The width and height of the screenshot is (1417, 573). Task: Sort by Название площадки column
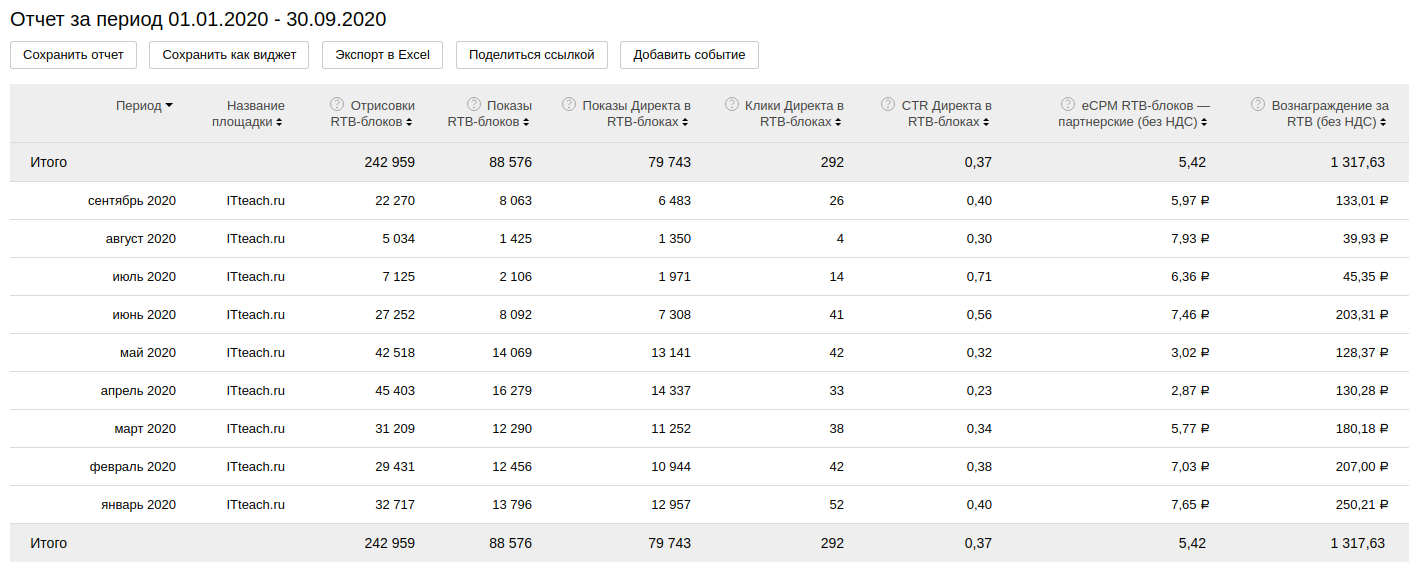tap(279, 123)
